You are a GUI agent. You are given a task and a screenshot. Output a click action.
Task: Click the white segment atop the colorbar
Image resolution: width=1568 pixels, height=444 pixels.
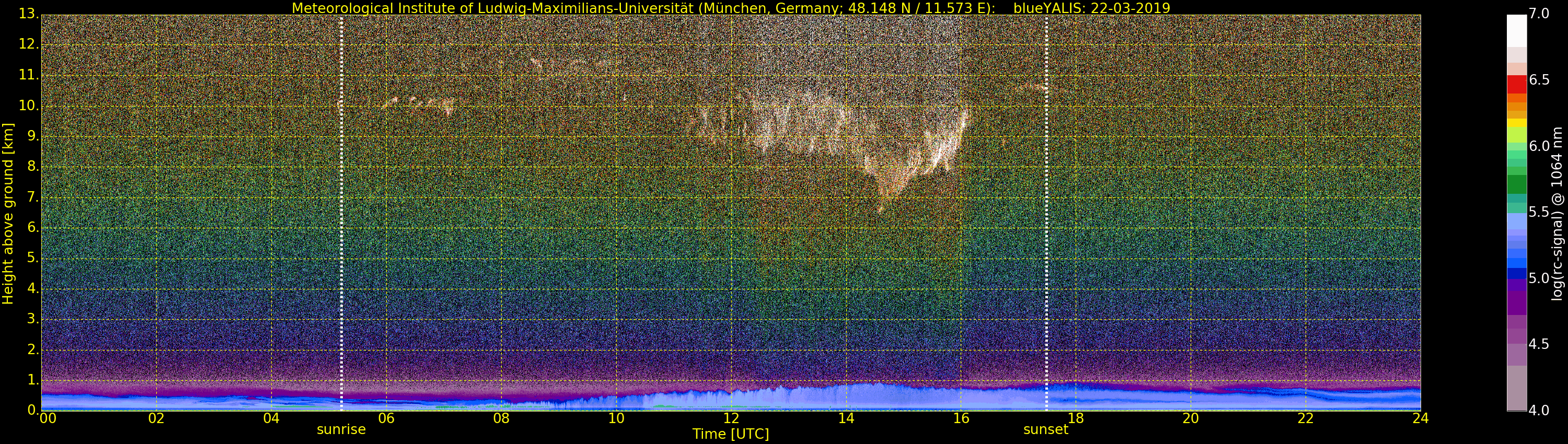click(x=1516, y=32)
